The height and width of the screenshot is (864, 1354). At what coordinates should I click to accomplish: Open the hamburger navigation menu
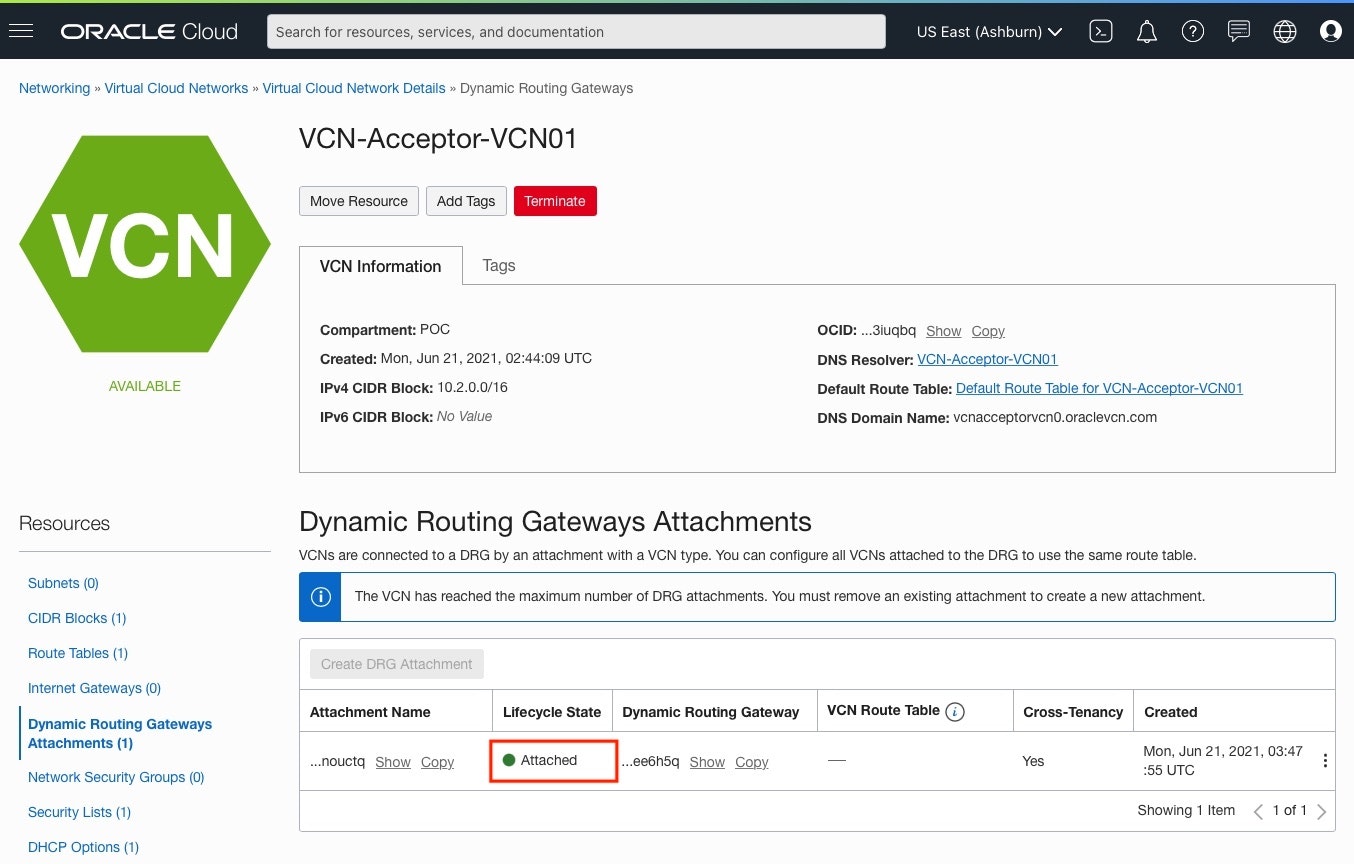tap(21, 31)
